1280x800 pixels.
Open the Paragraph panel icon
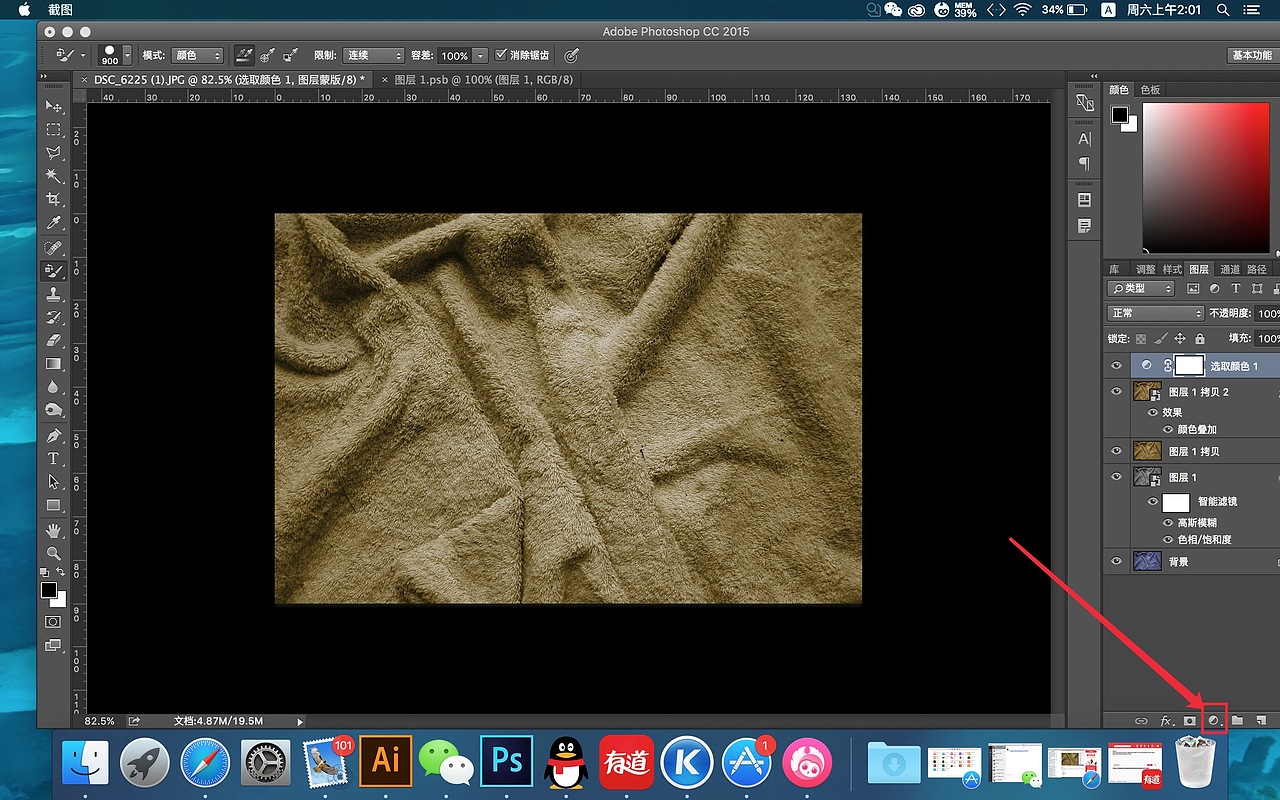(x=1084, y=163)
